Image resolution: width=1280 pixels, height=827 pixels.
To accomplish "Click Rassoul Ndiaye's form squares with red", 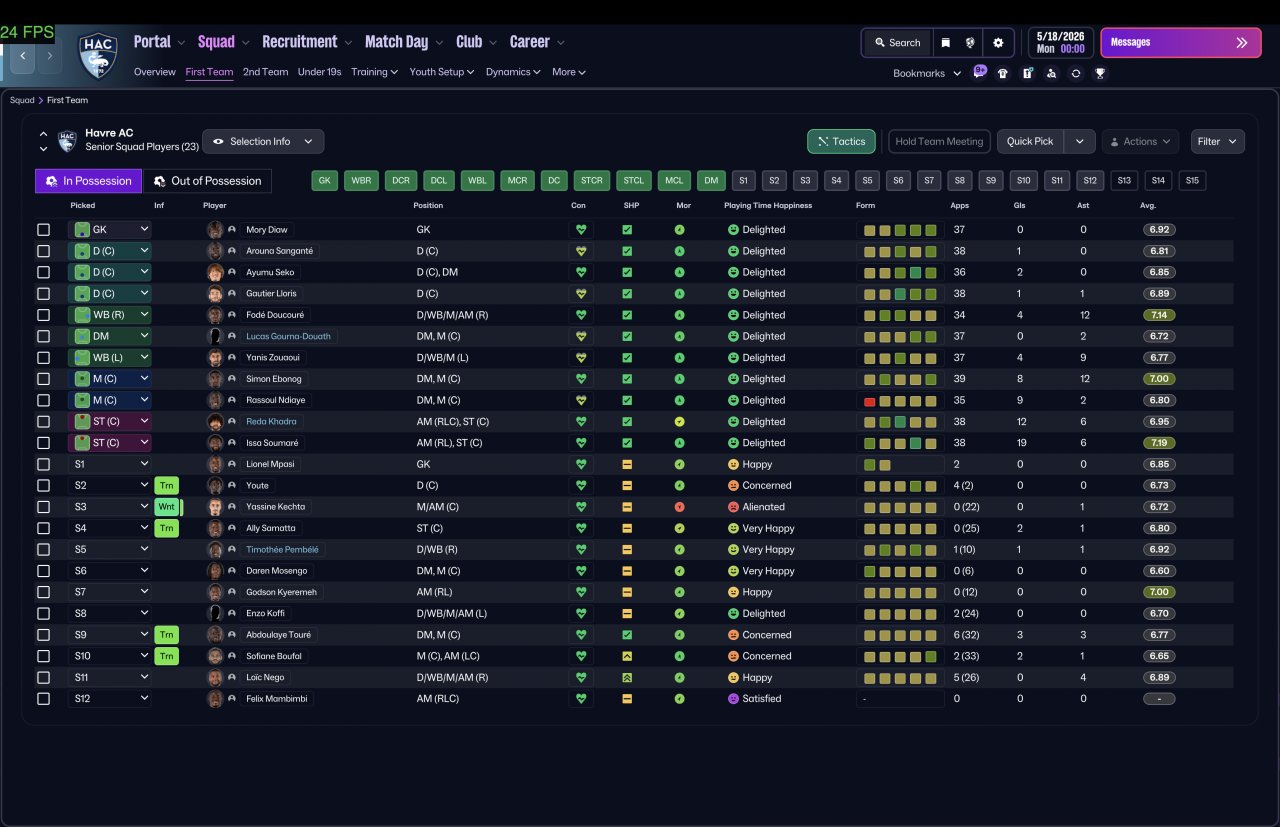I will tap(900, 400).
